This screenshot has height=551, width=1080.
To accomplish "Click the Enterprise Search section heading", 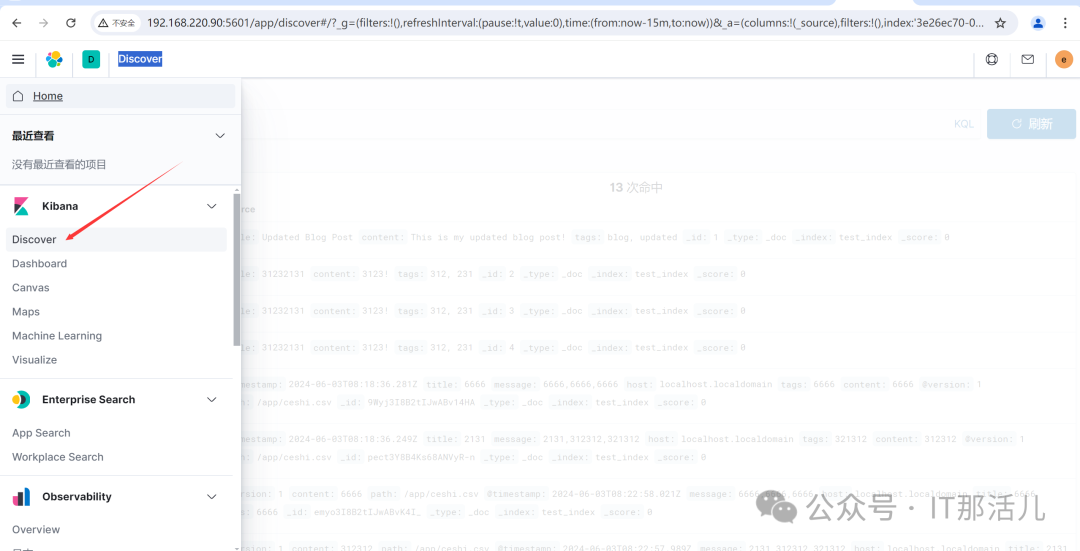I will [x=88, y=399].
